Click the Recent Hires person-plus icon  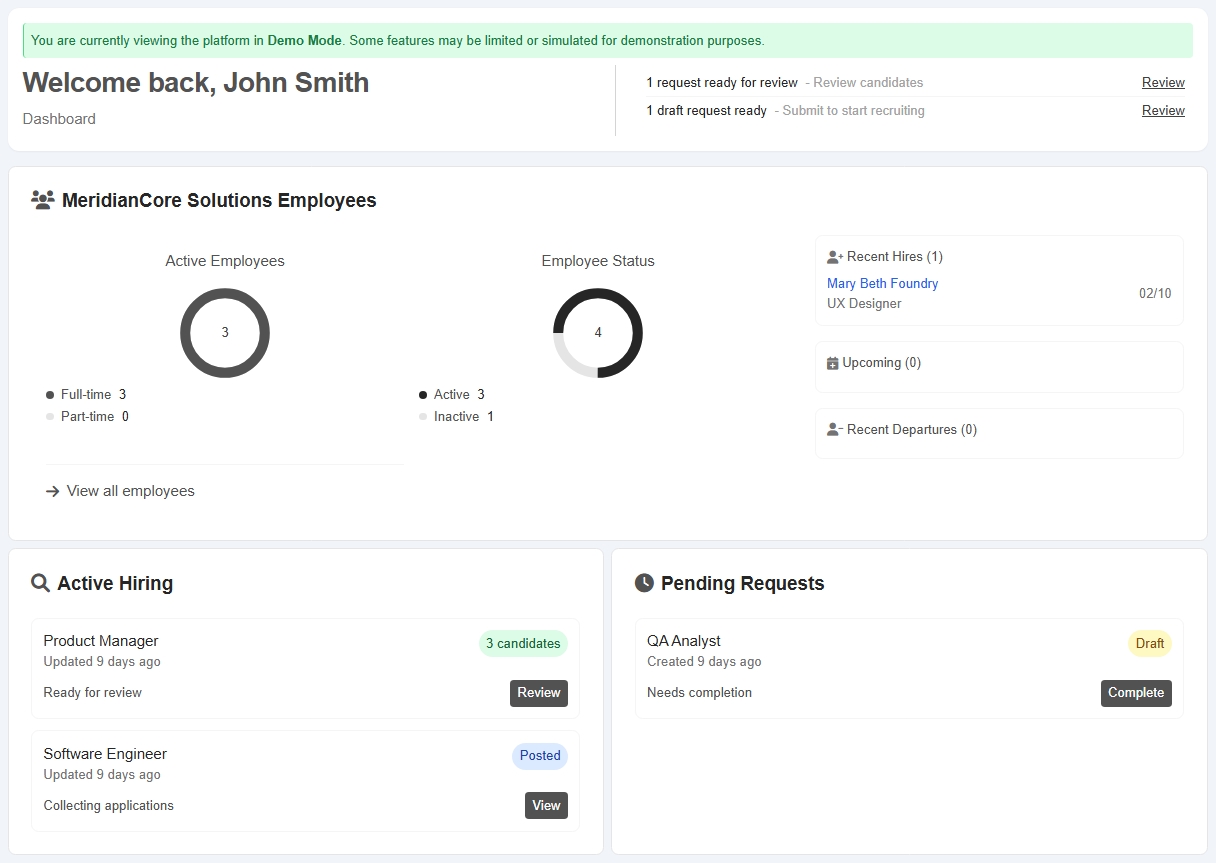point(835,257)
